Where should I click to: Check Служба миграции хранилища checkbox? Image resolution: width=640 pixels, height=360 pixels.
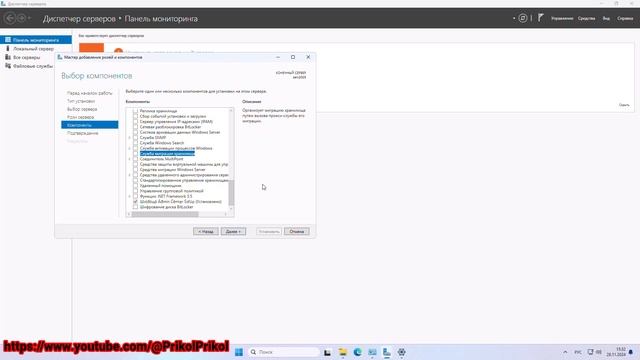(135, 153)
